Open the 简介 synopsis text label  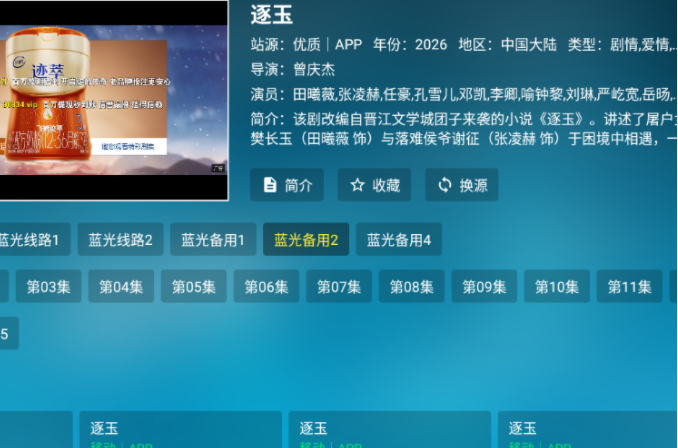pyautogui.click(x=299, y=185)
